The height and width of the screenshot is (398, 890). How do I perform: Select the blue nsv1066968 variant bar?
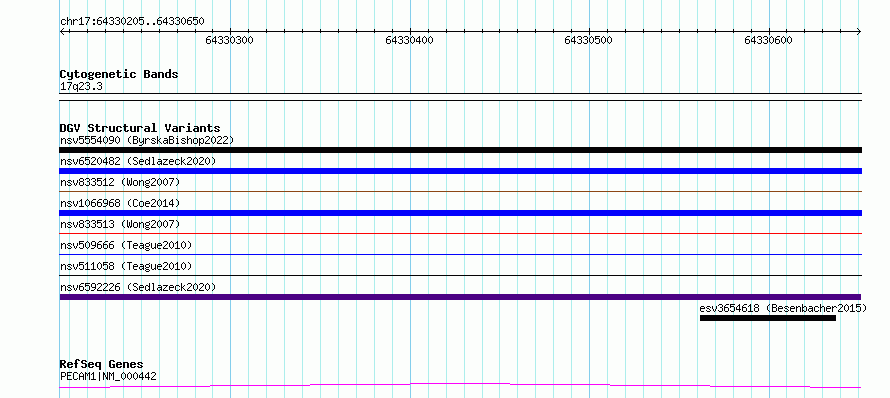(x=460, y=213)
